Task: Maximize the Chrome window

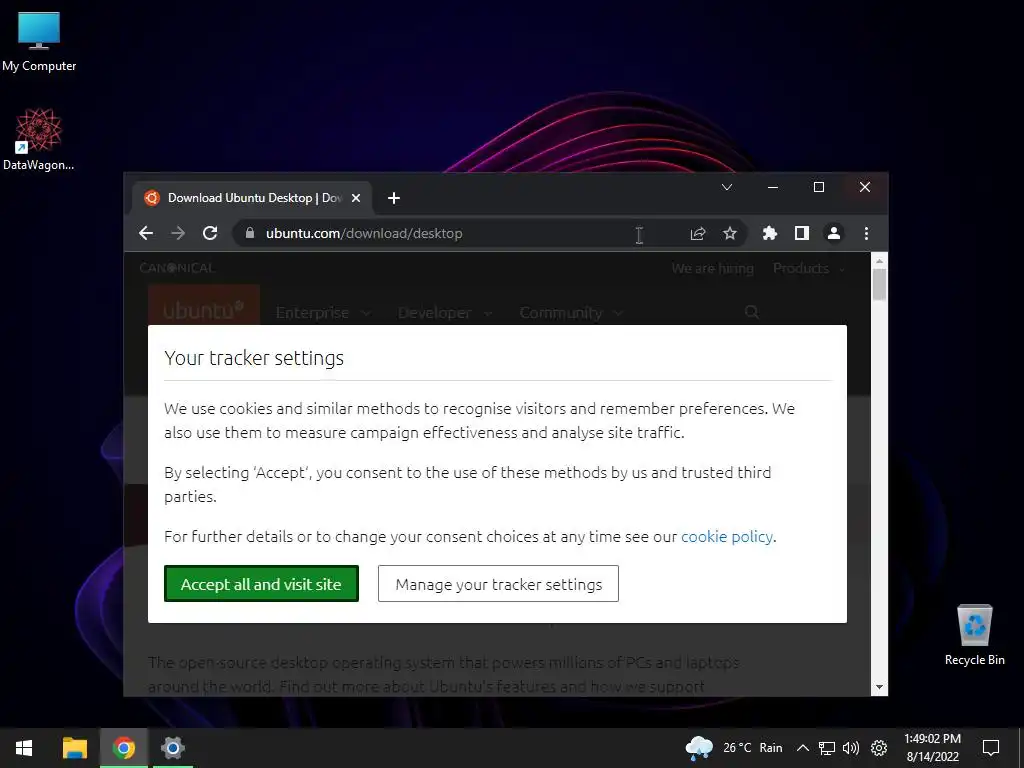Action: tap(819, 187)
